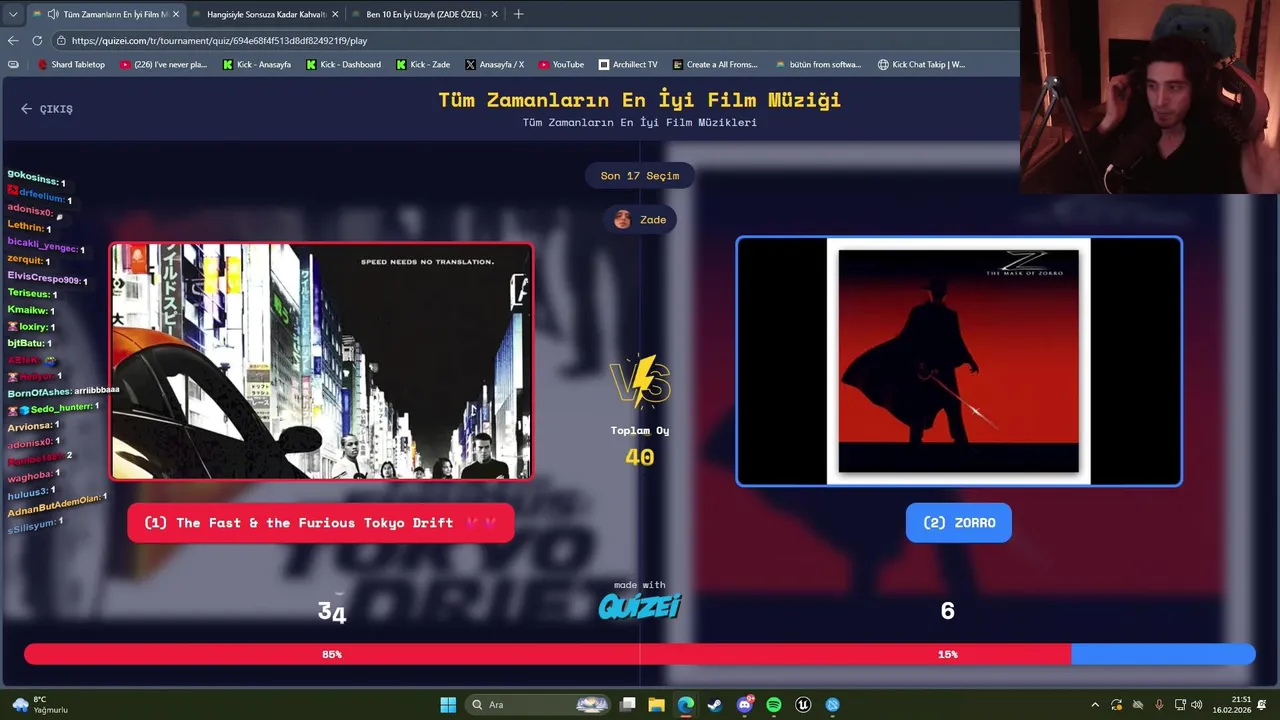Open the volume speaker tray icon
Viewport: 1280px width, 720px height.
coord(1197,705)
